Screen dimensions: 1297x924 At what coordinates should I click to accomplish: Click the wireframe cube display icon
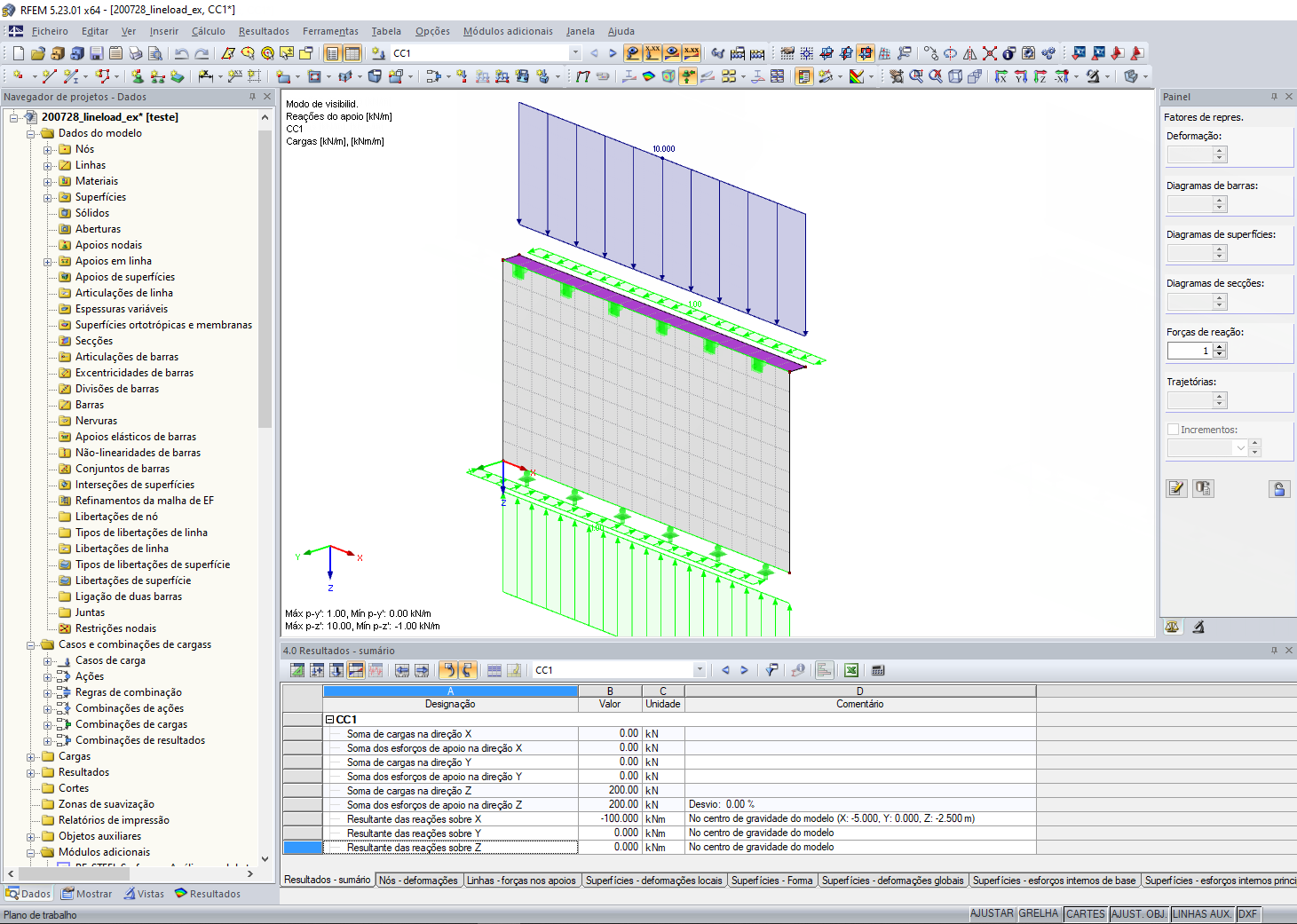tap(955, 76)
